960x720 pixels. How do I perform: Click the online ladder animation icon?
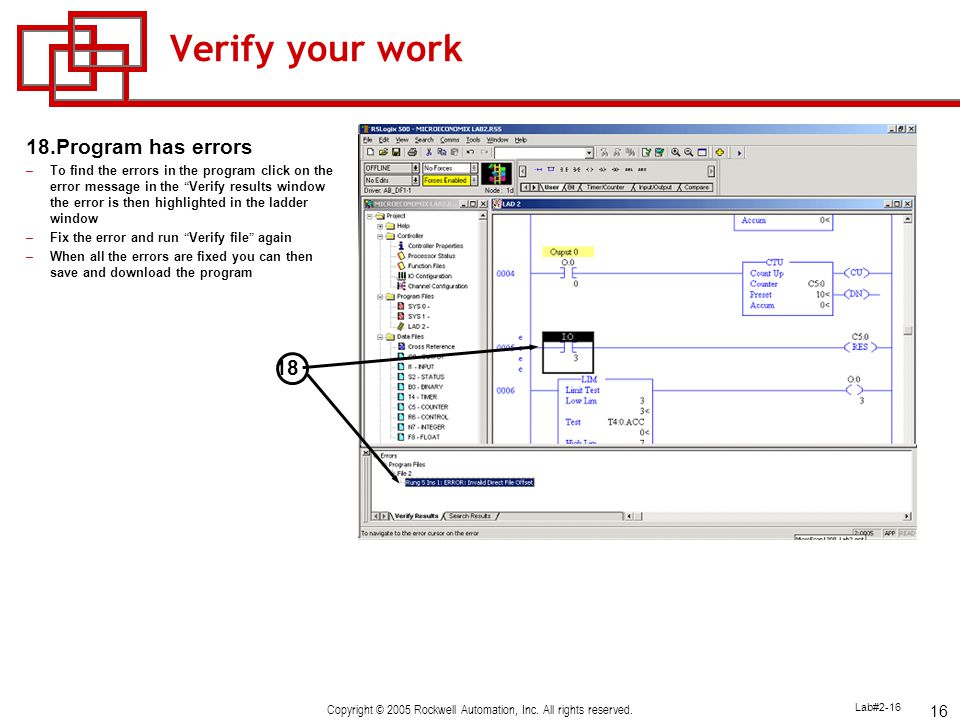coord(497,173)
